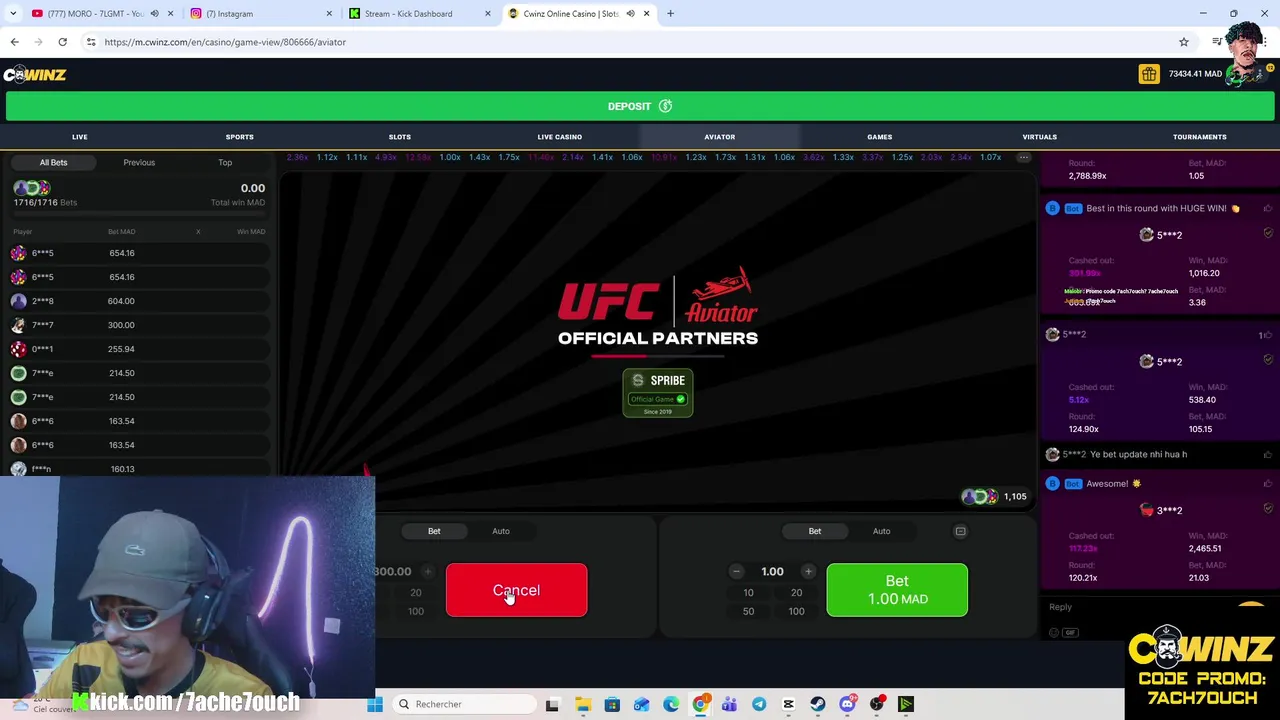The height and width of the screenshot is (720, 1280).
Task: Like the HUGE WIN chat message
Action: [x=1268, y=209]
